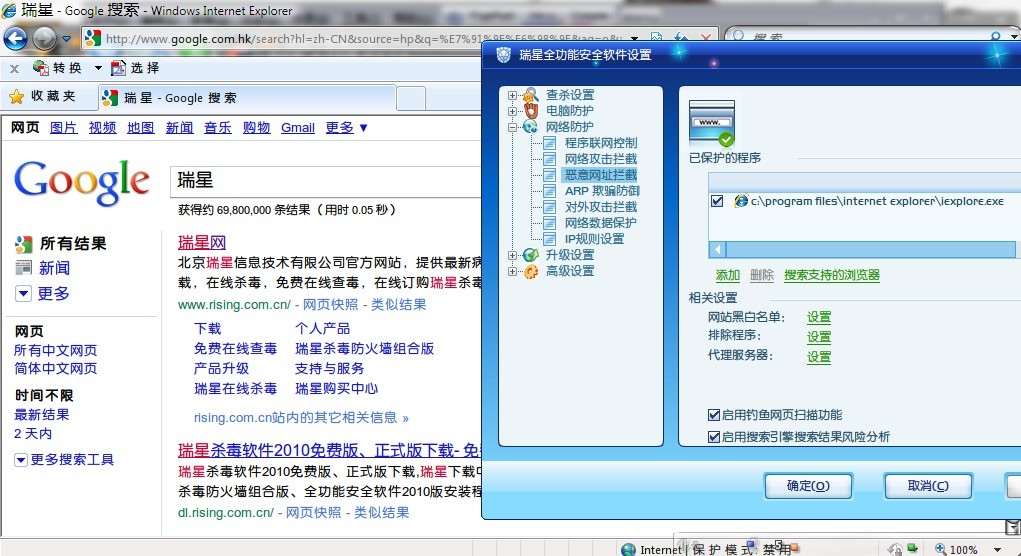Open a new blank tab
The height and width of the screenshot is (556, 1021).
(411, 98)
